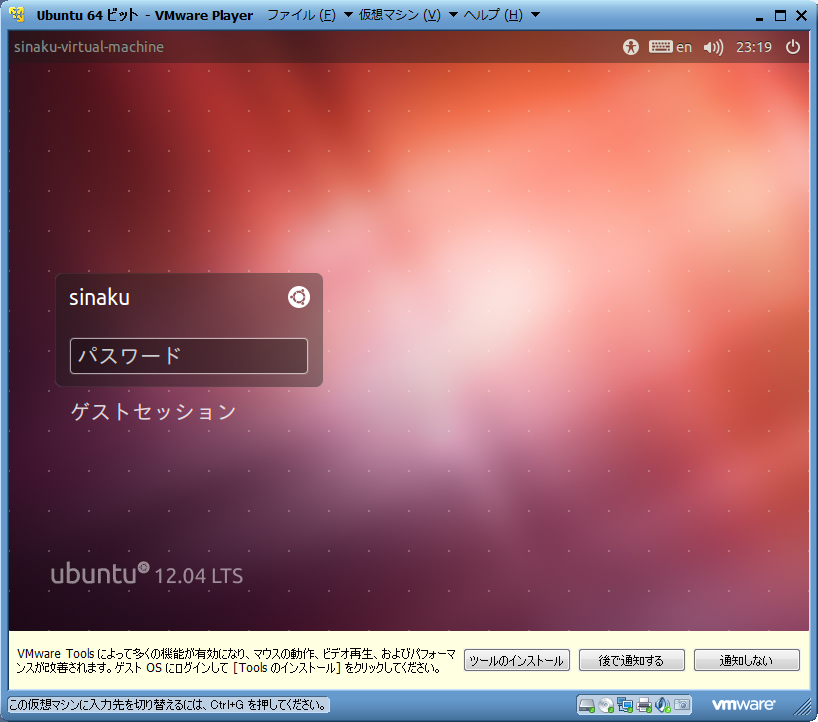This screenshot has width=818, height=722.
Task: Click the network adapter device icon
Action: [624, 705]
